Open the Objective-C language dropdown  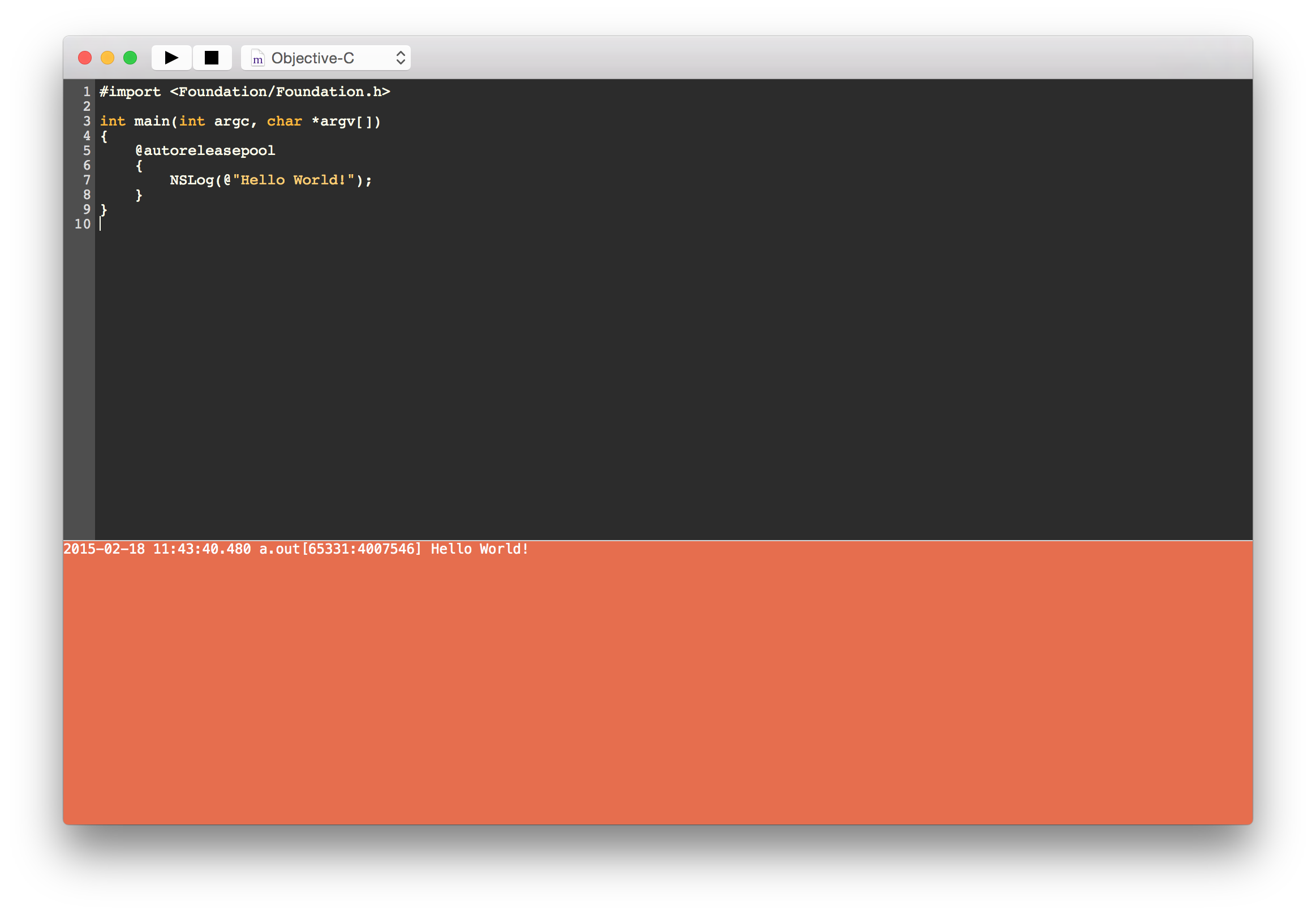click(x=313, y=58)
